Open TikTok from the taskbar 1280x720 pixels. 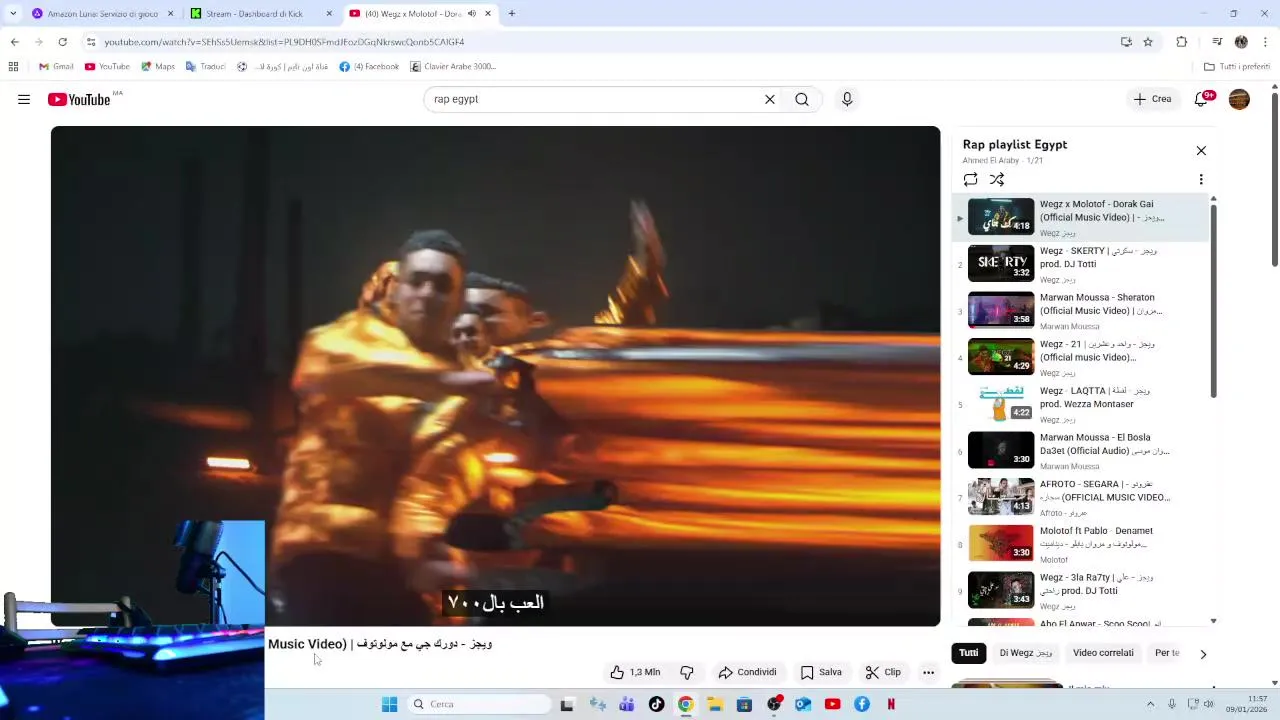[x=656, y=704]
